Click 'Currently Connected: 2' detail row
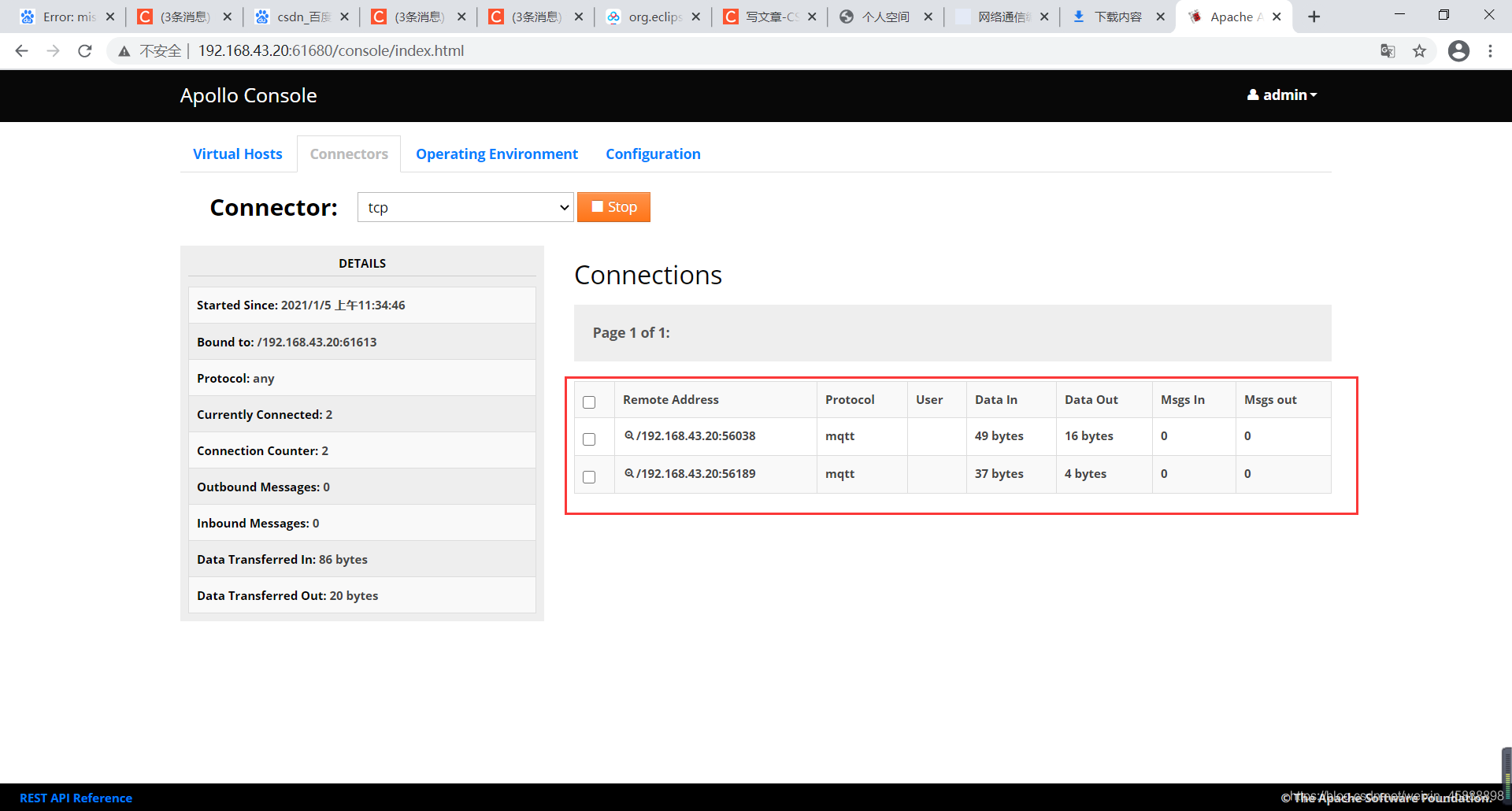This screenshot has height=811, width=1512. 362,414
